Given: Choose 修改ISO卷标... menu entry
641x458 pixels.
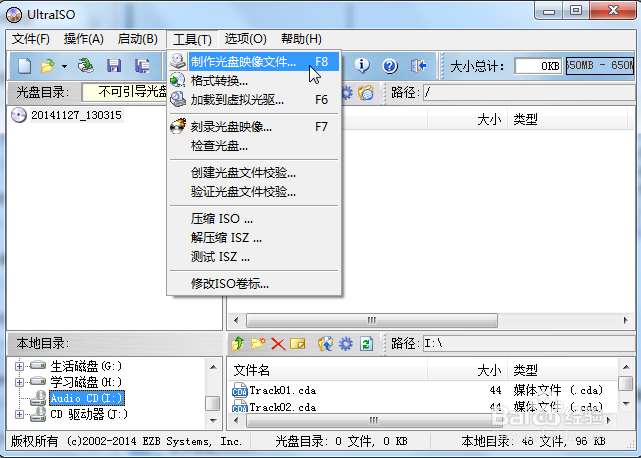Looking at the screenshot, I should click(253, 283).
